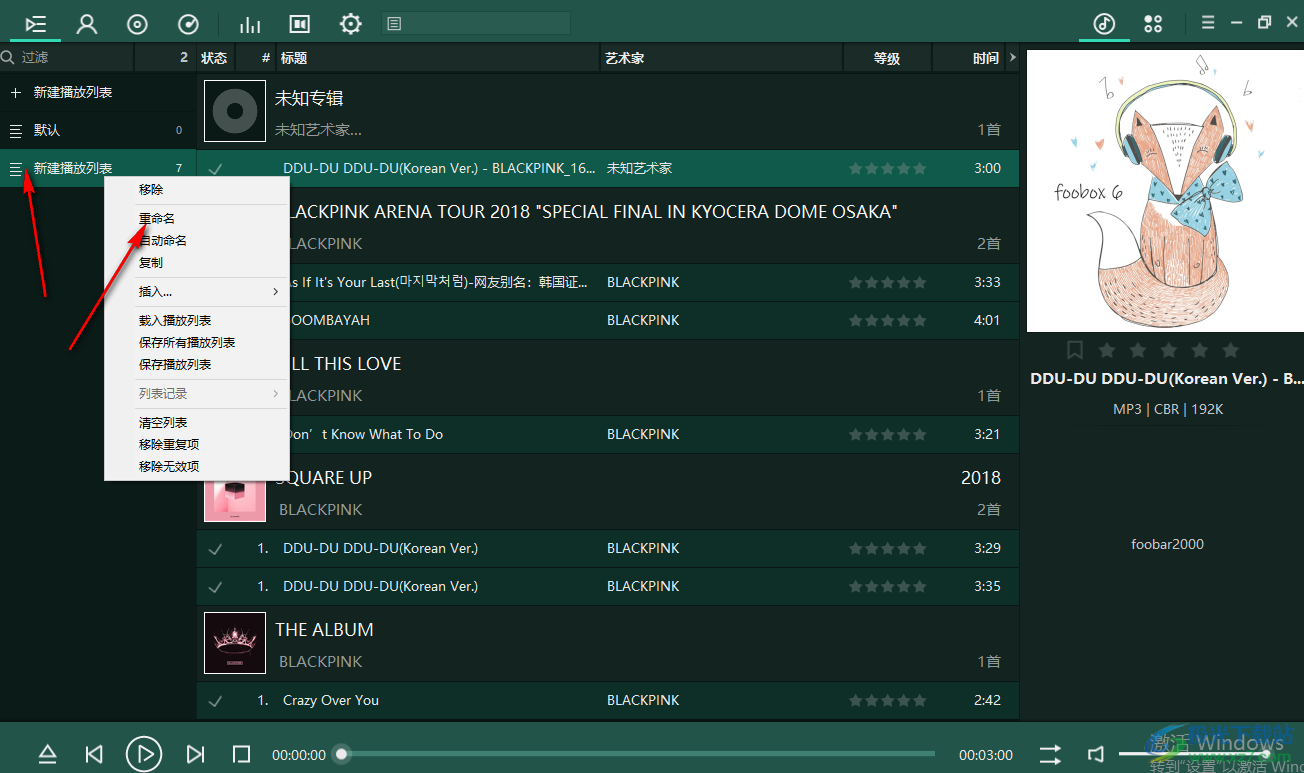Choose 载入播放列表 in the context menu
This screenshot has height=773, width=1304.
click(175, 320)
